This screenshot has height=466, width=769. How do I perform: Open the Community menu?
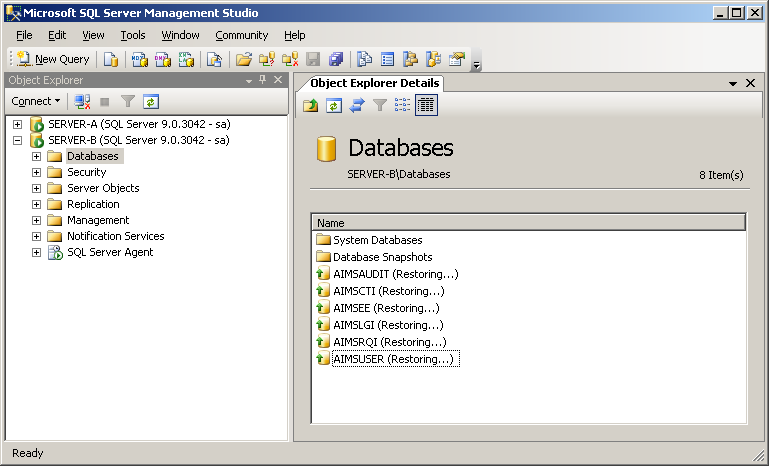coord(241,35)
